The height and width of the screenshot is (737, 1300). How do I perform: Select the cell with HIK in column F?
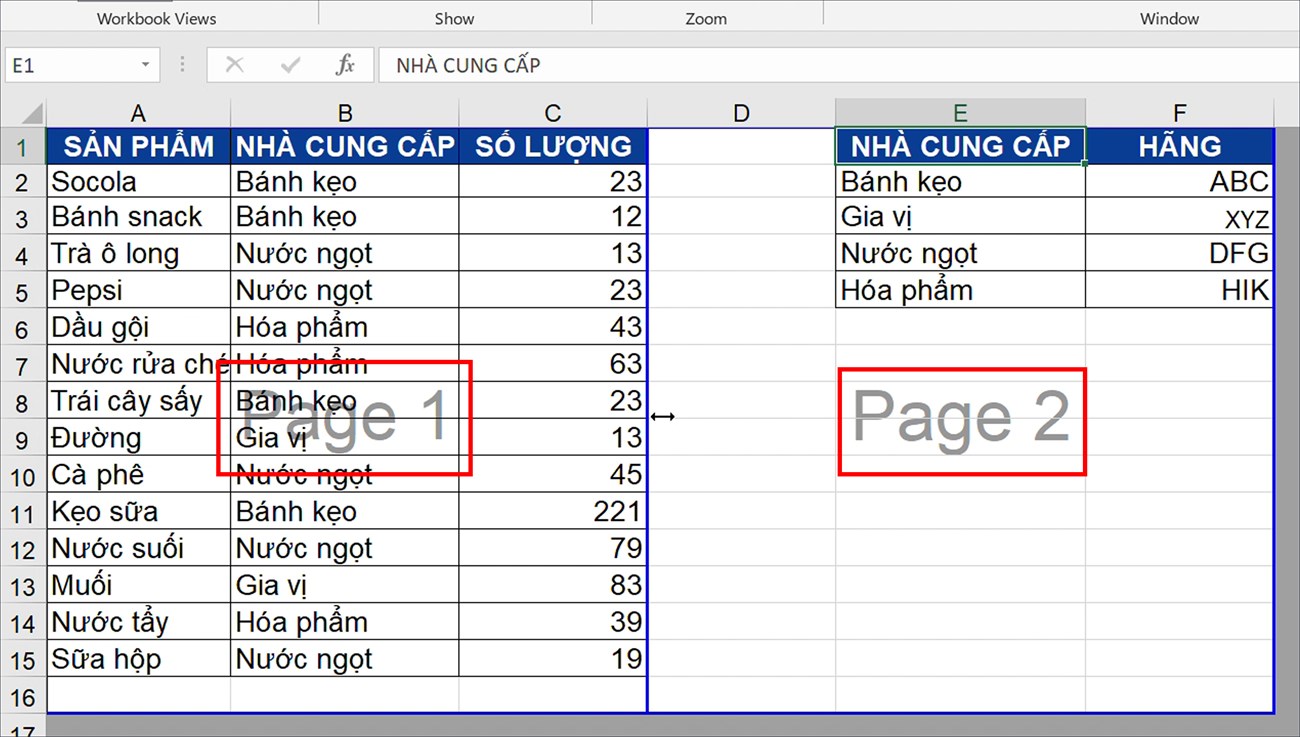[x=1180, y=290]
